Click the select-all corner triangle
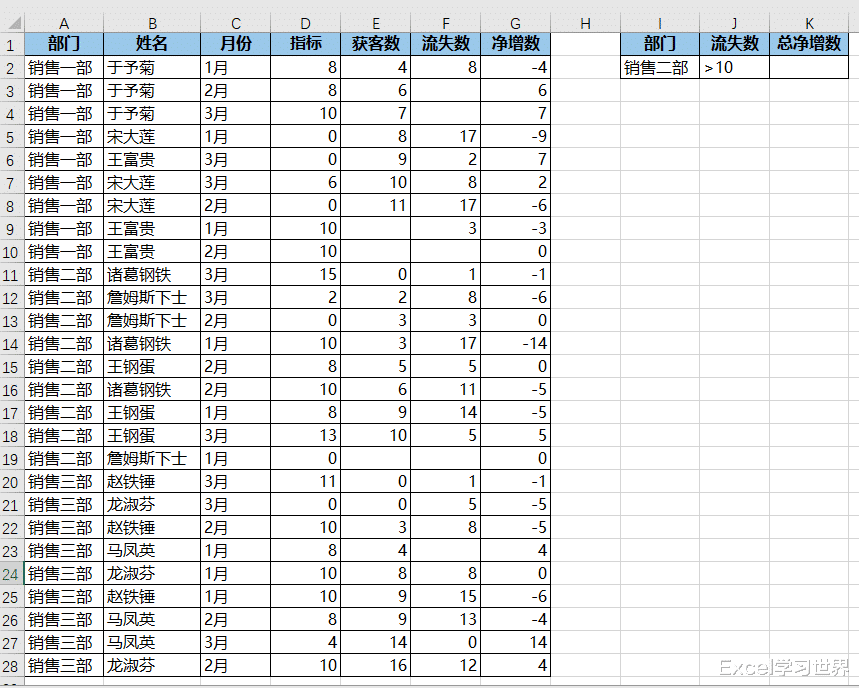Image resolution: width=859 pixels, height=688 pixels. click(13, 23)
